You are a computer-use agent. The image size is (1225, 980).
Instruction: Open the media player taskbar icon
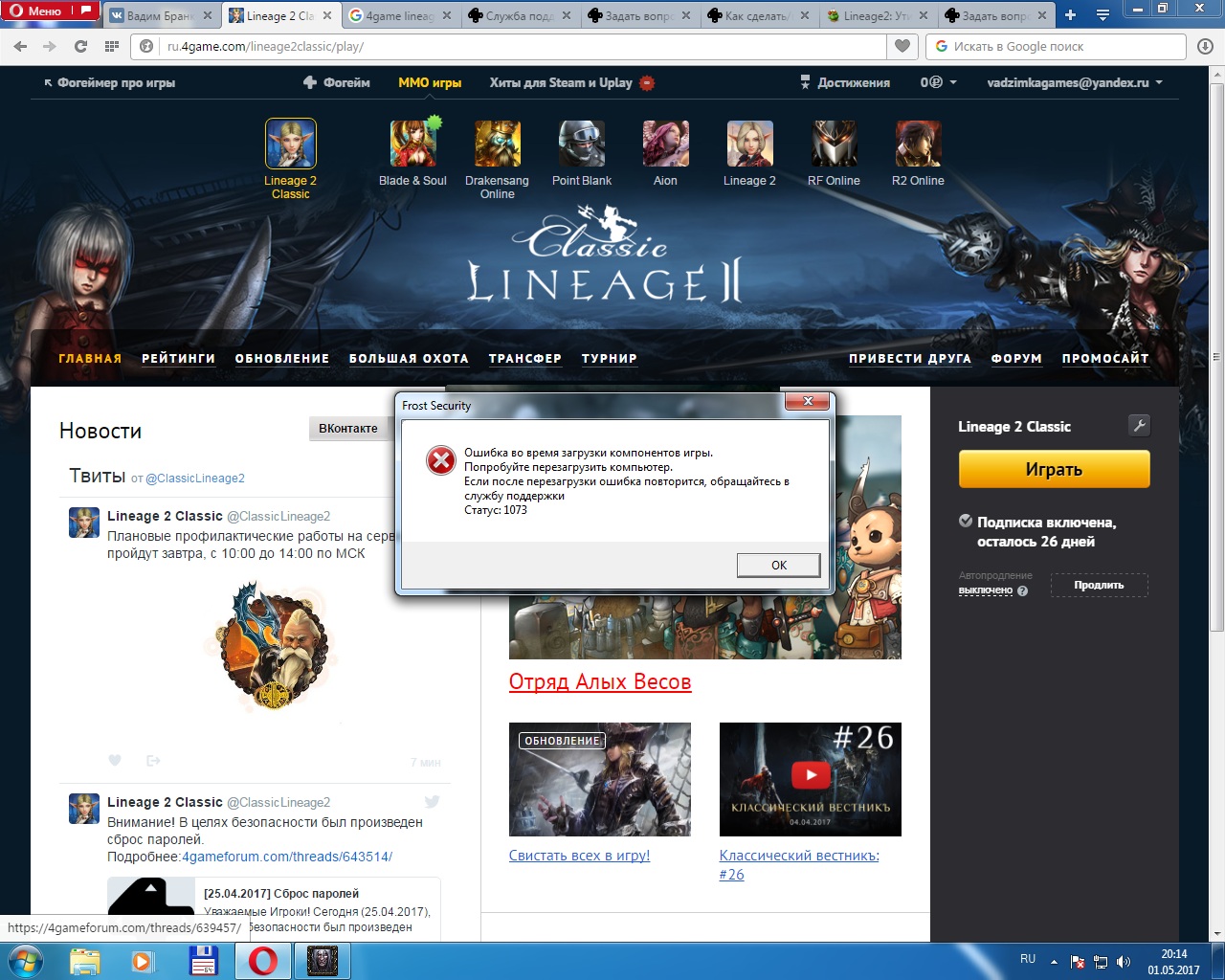[x=143, y=961]
